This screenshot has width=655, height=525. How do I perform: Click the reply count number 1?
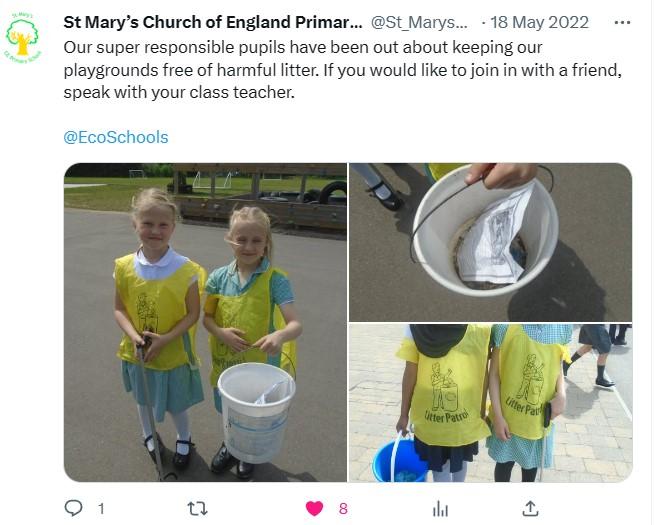pyautogui.click(x=101, y=509)
